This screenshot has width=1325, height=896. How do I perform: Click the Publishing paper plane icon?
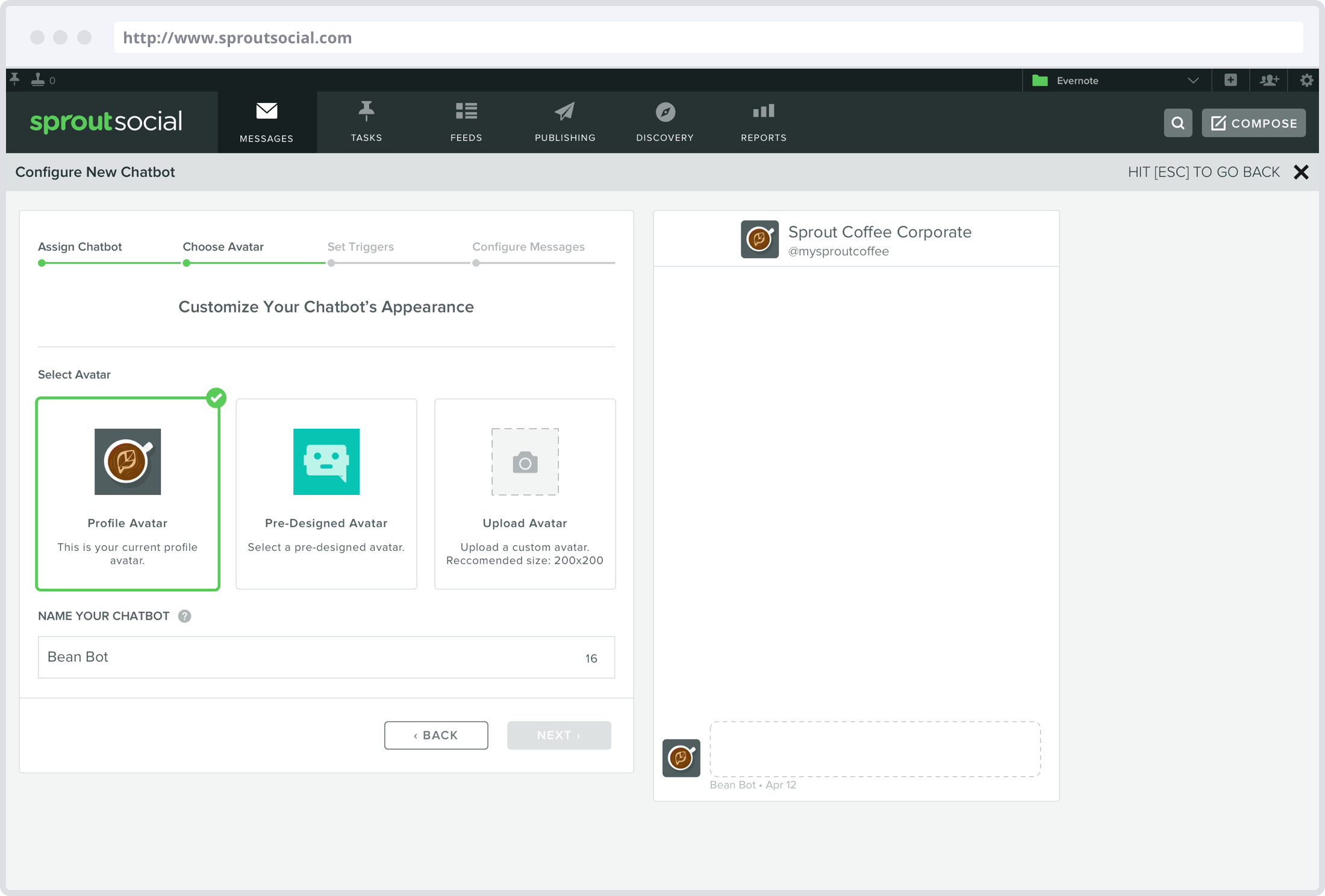(x=565, y=111)
